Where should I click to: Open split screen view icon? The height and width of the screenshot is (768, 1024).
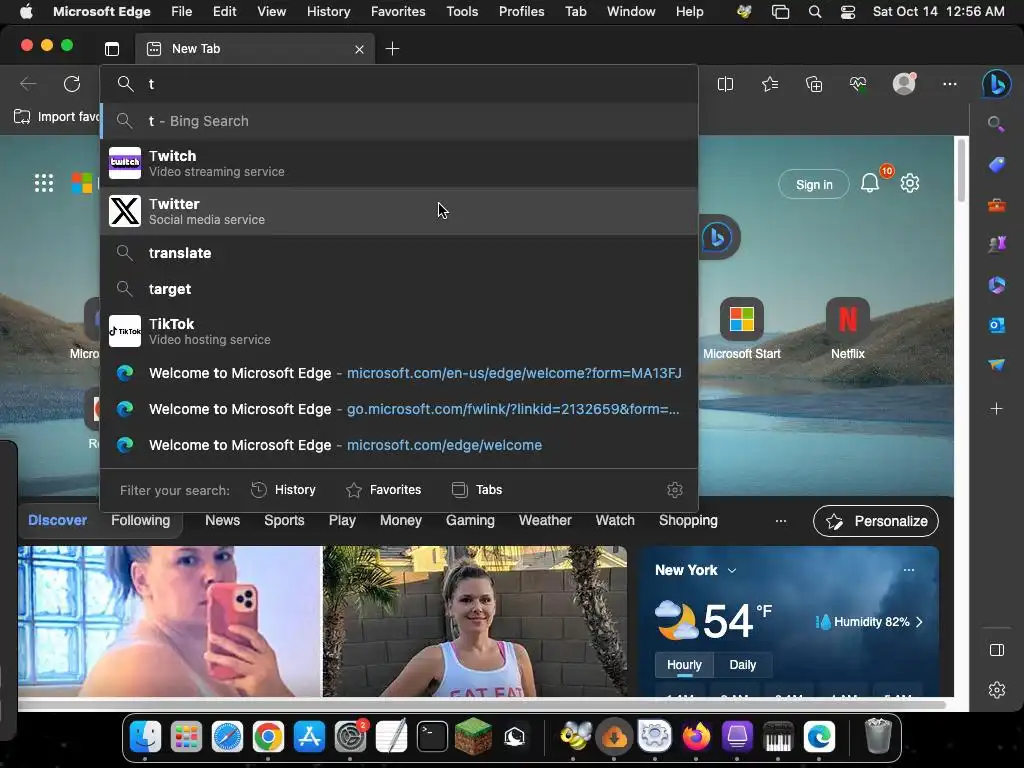725,84
